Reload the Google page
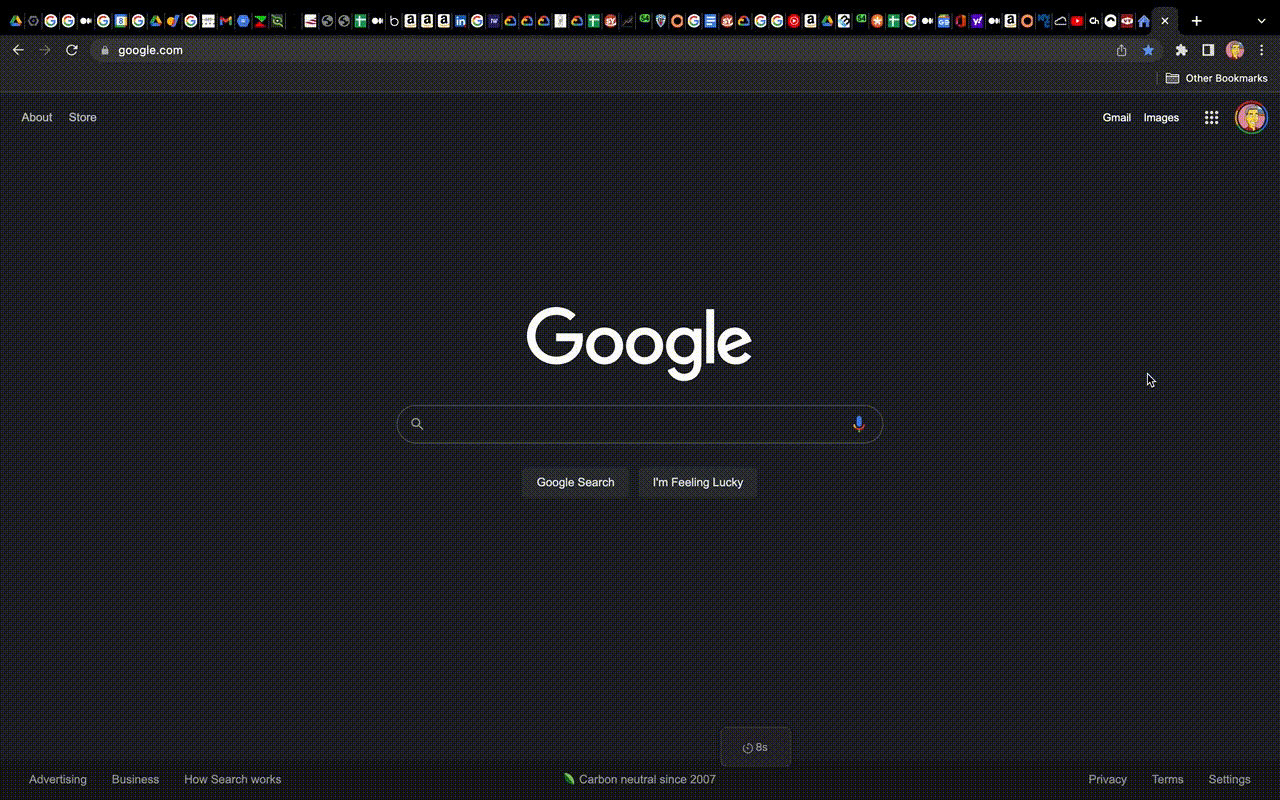 tap(72, 50)
